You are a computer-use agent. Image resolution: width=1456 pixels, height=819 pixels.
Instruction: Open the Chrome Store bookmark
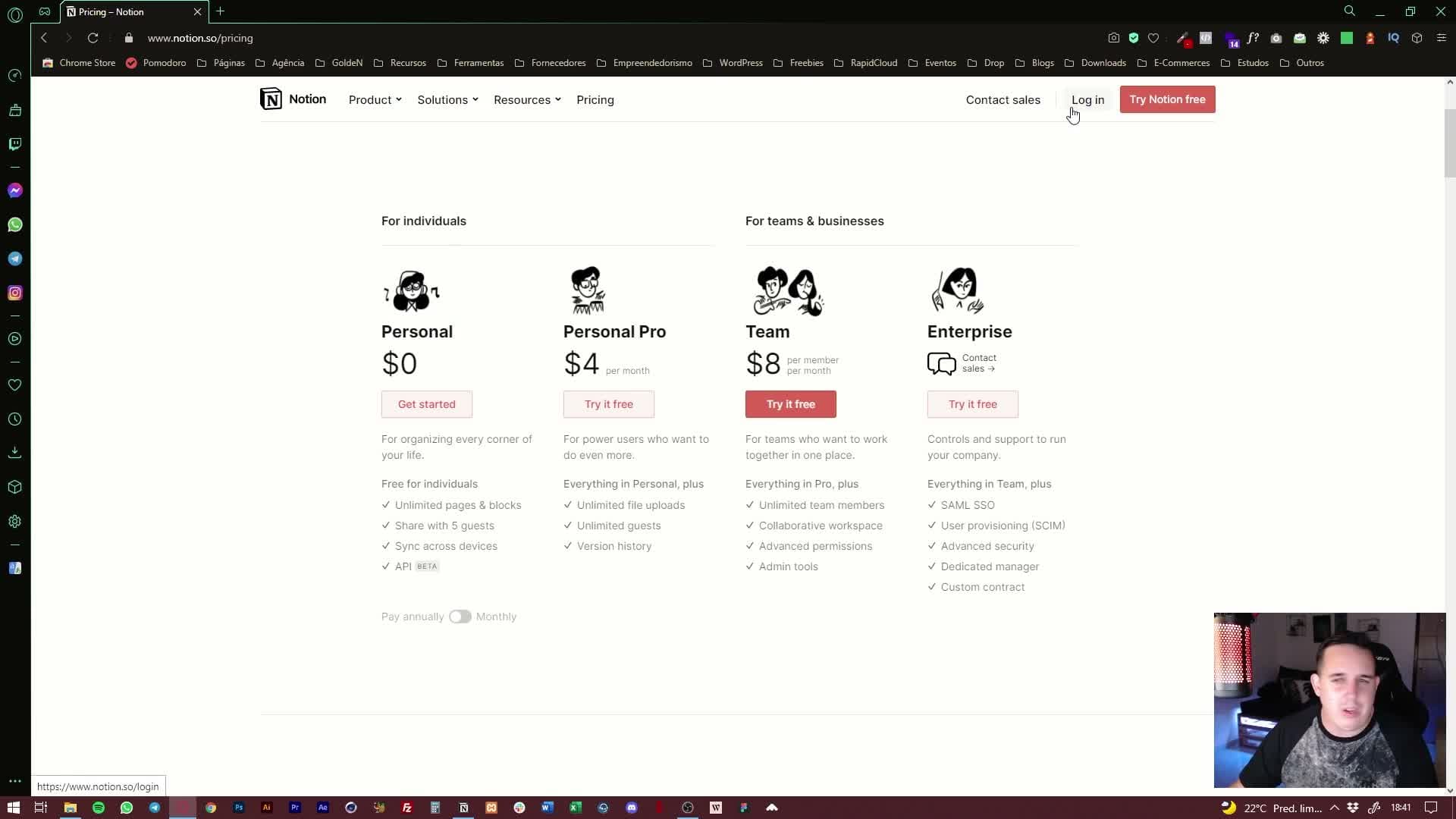click(x=79, y=63)
